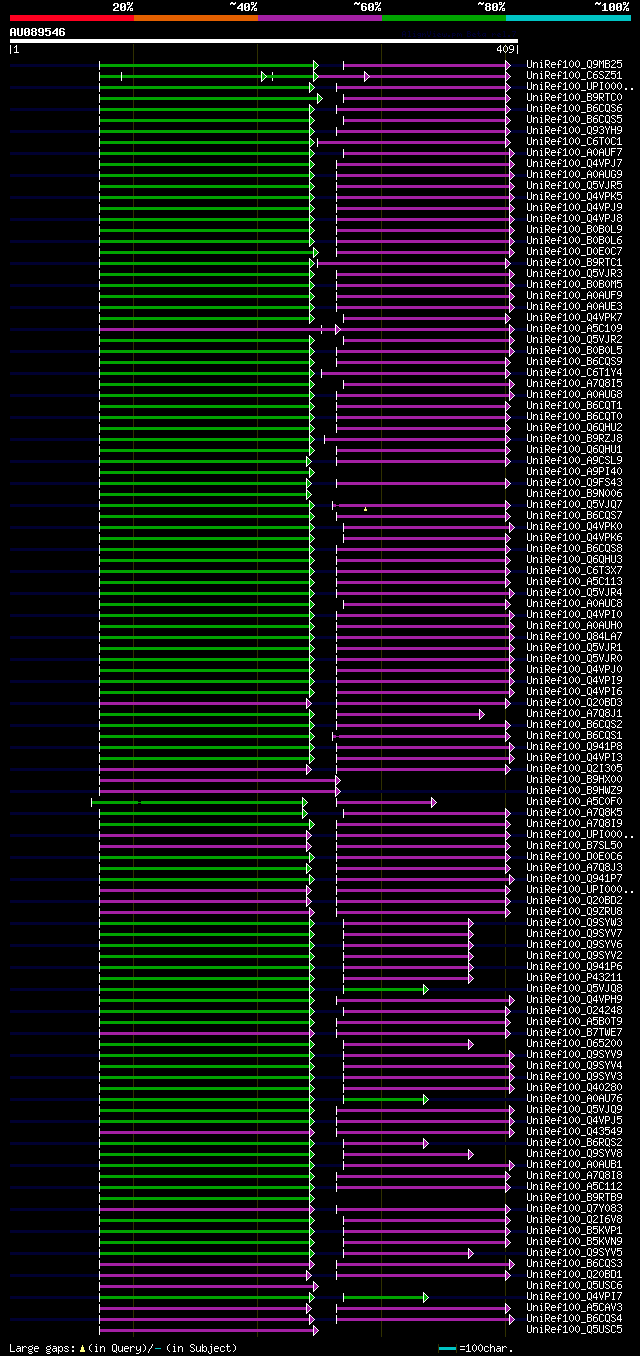Select hit UniRef100_C6T0C1

click(x=574, y=141)
